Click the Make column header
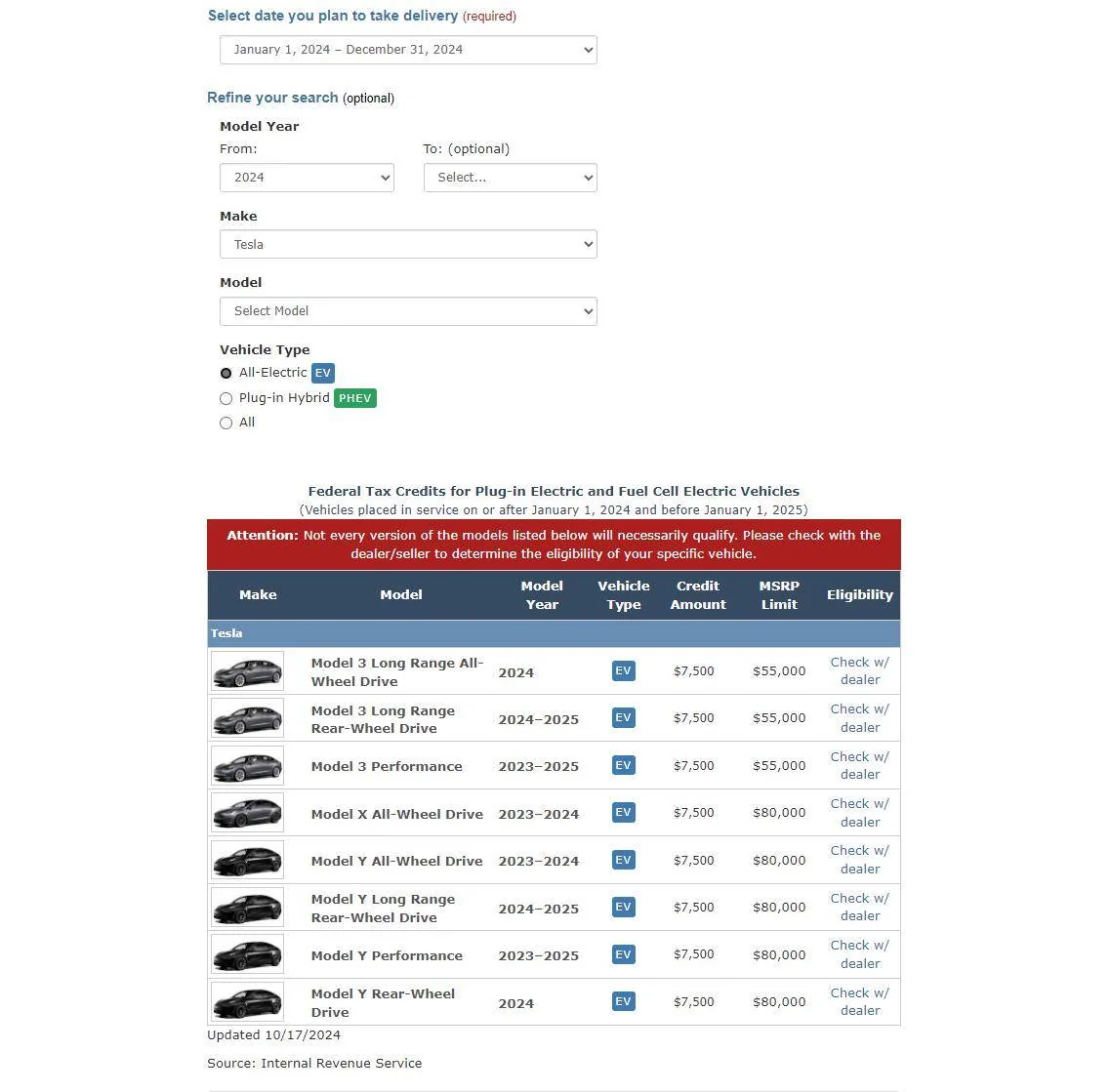 click(258, 595)
